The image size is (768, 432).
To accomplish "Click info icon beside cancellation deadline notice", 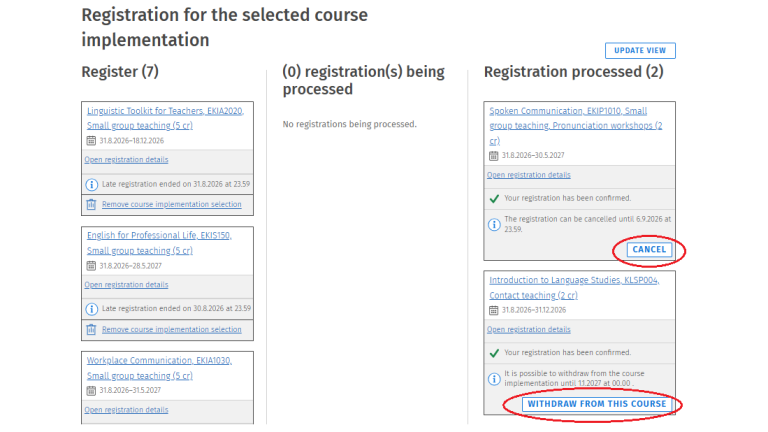I will click(494, 224).
